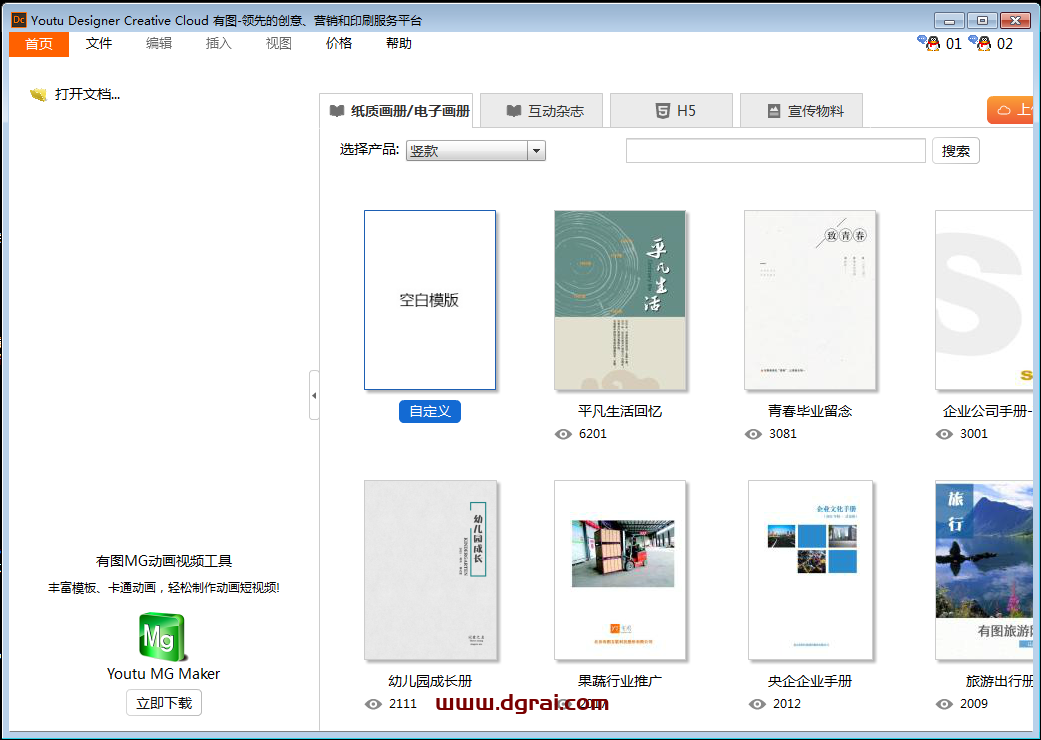Image resolution: width=1041 pixels, height=740 pixels.
Task: Switch to the 互动杂志 tab
Action: click(x=542, y=111)
